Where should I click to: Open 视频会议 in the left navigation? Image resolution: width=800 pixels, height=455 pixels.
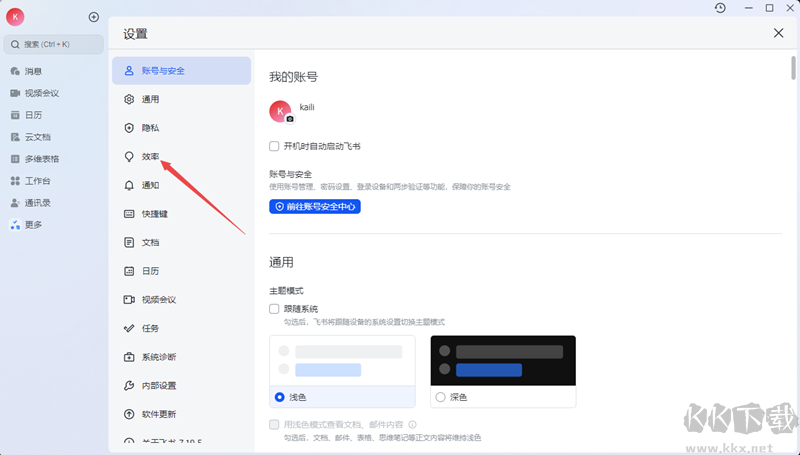pyautogui.click(x=35, y=93)
